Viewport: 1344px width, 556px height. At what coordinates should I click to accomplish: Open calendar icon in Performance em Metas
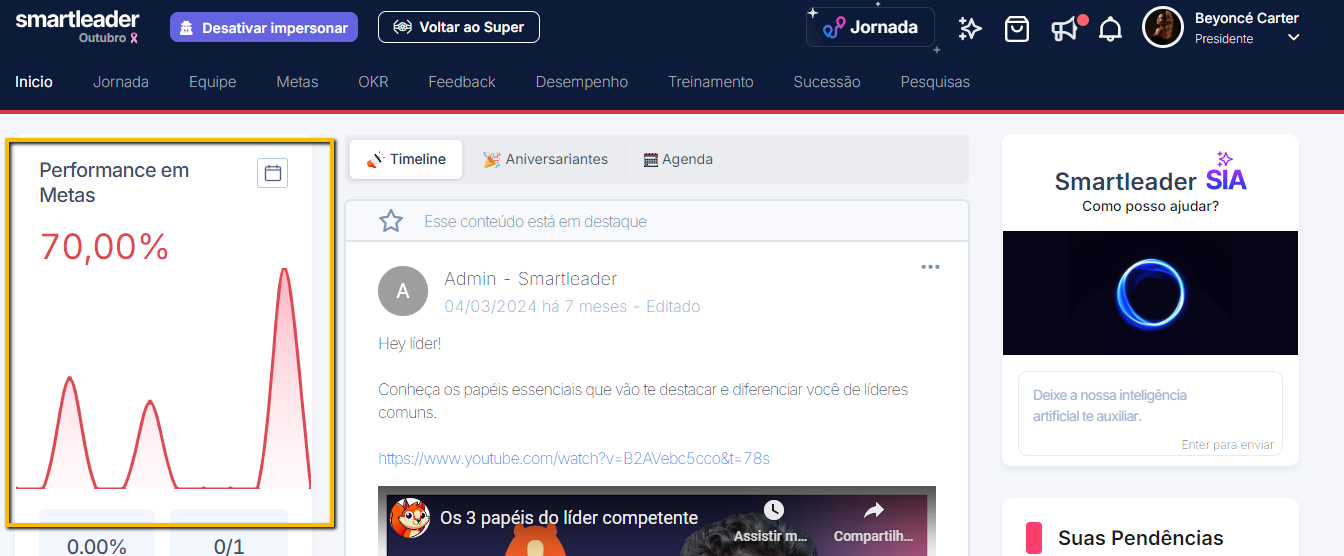(x=273, y=173)
